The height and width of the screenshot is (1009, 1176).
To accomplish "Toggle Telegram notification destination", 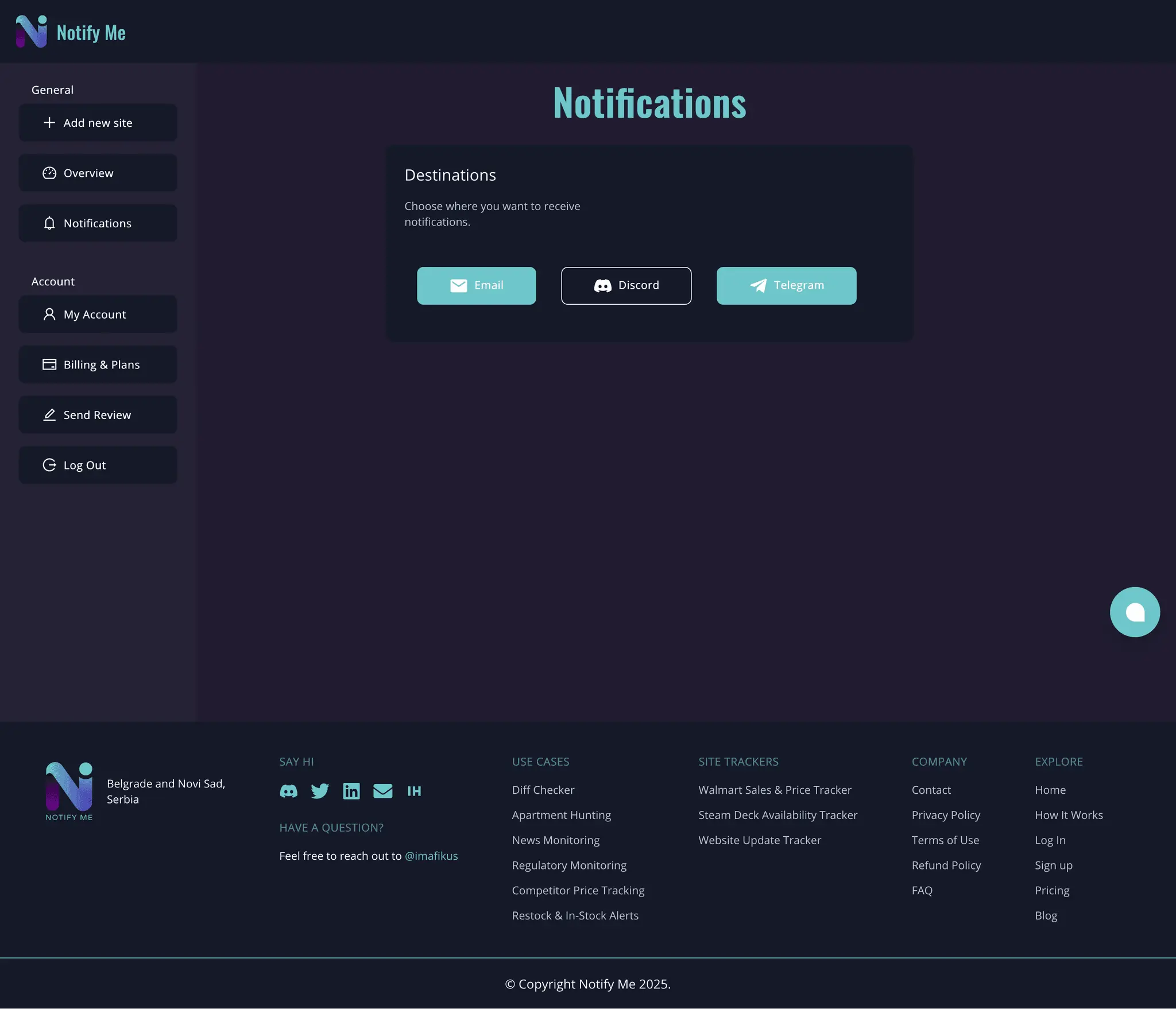I will click(787, 286).
